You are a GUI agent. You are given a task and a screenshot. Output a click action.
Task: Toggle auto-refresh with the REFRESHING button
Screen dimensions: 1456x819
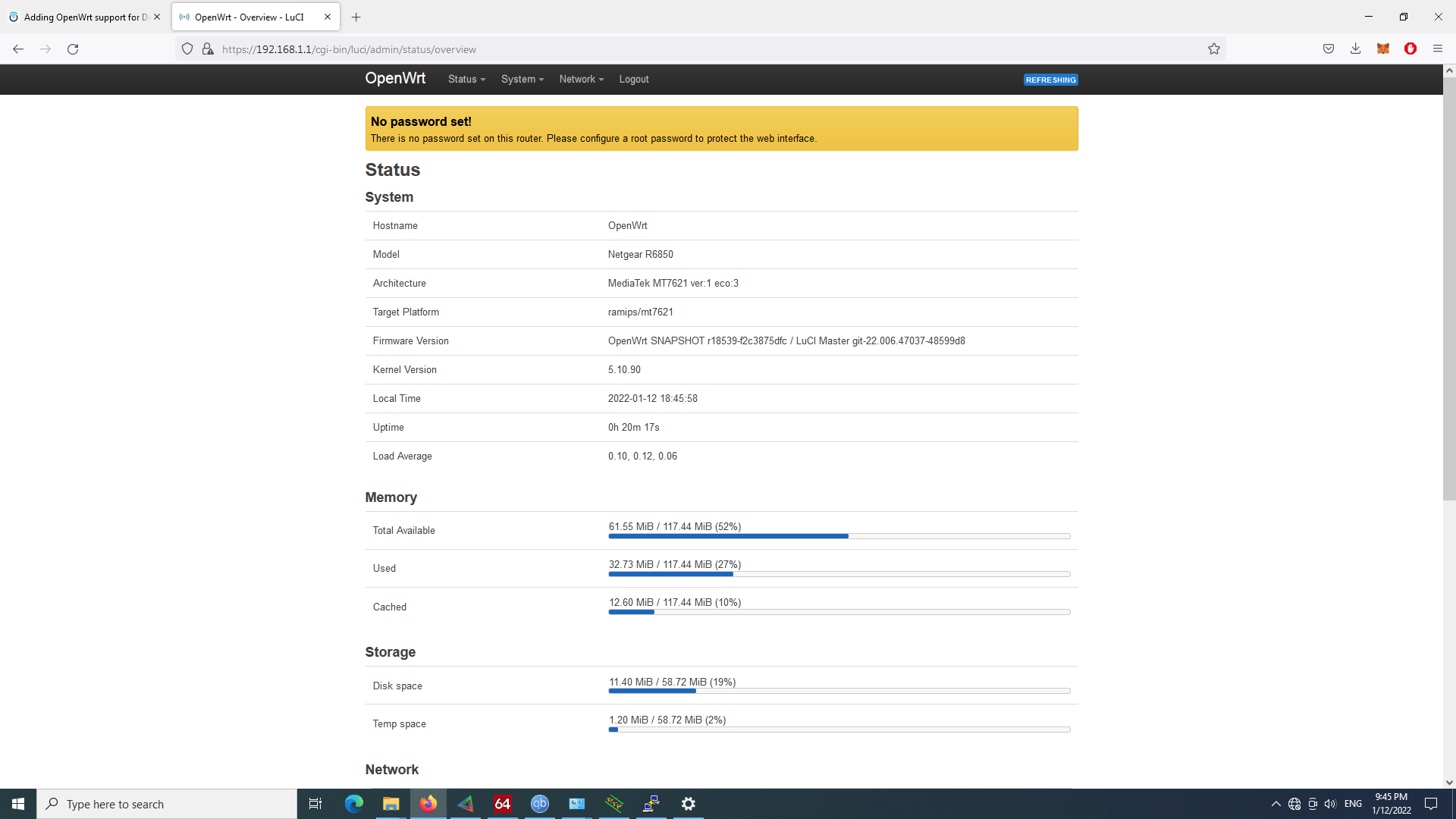[1050, 79]
